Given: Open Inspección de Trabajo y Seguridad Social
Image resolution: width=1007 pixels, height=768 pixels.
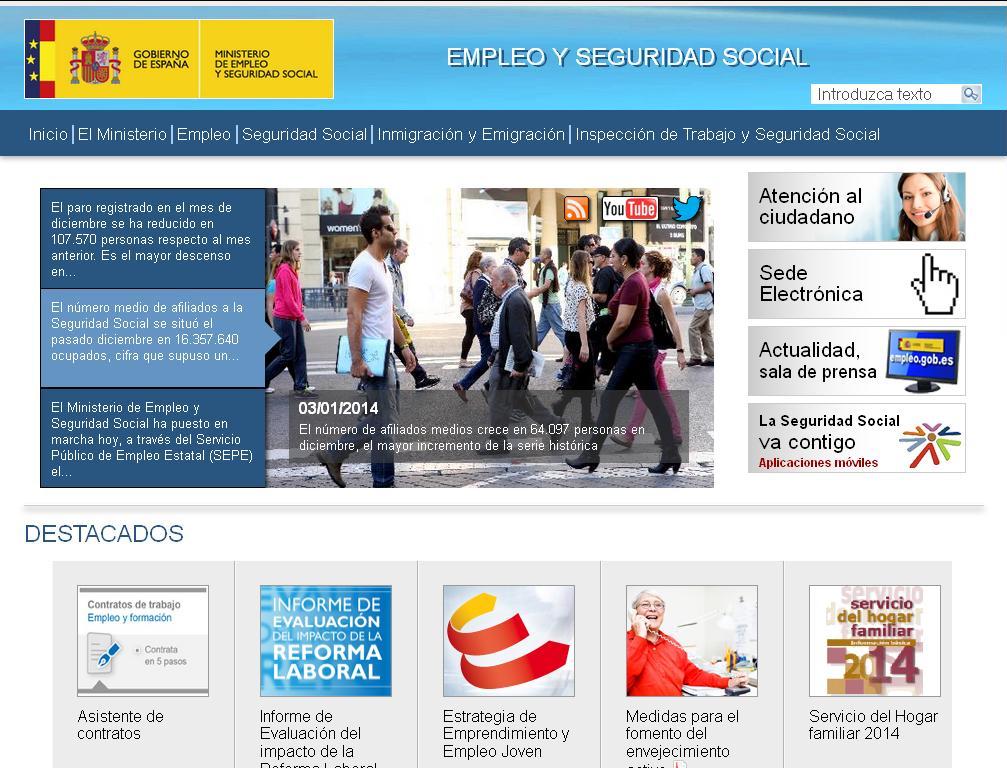Looking at the screenshot, I should (727, 134).
